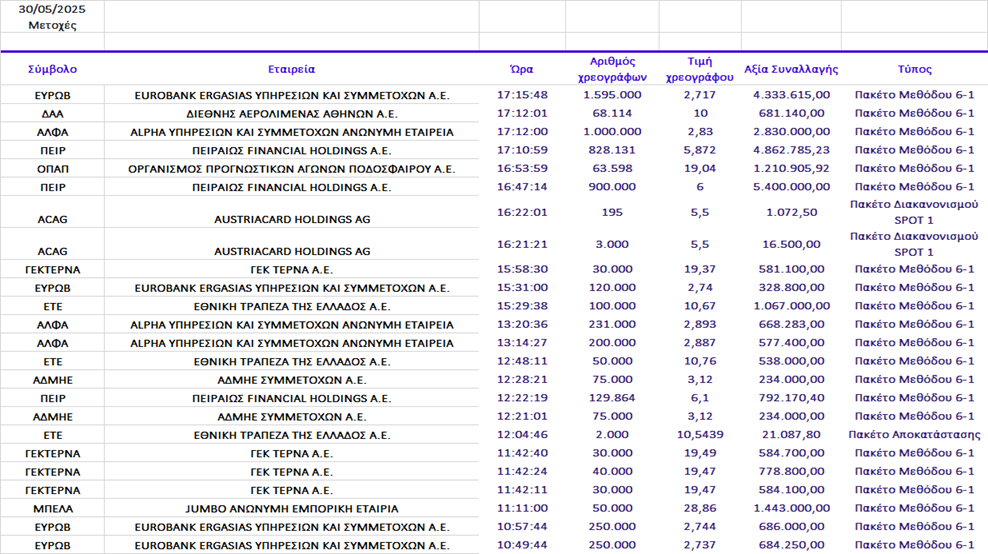Select the time cell 10:57:44

[522, 526]
